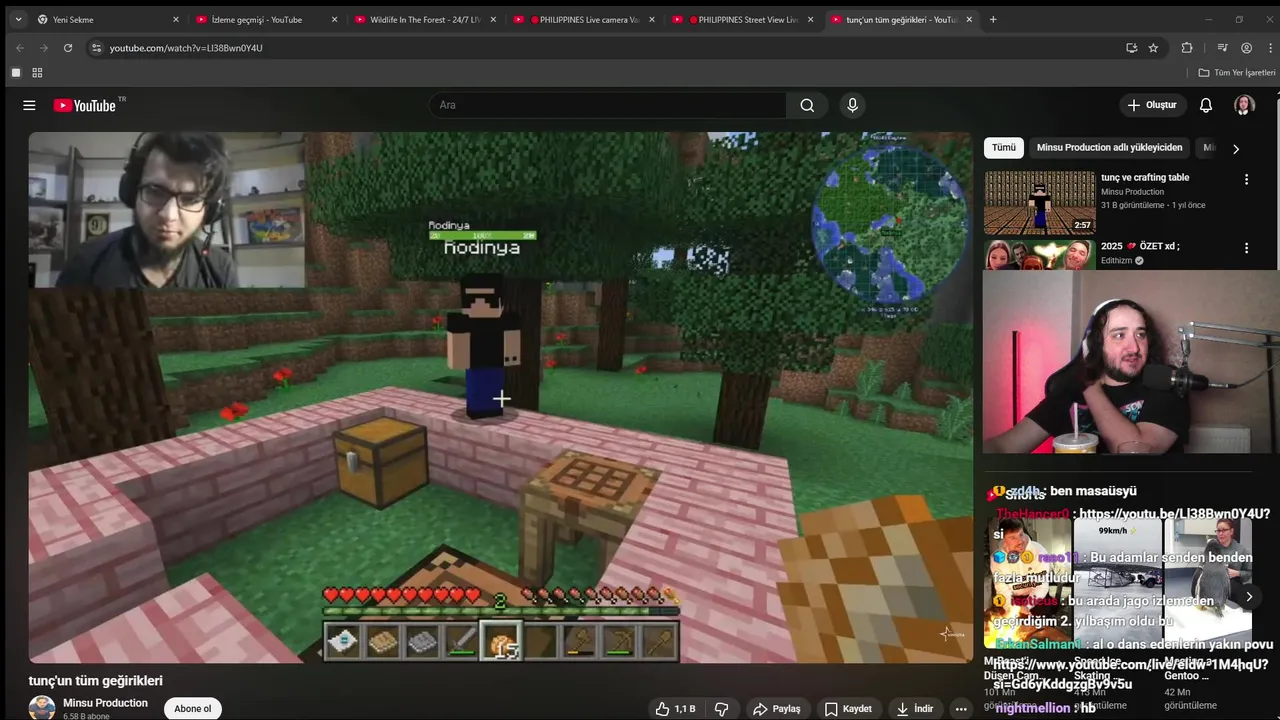Select the Tümü filter chip
The image size is (1280, 720).
[1003, 148]
